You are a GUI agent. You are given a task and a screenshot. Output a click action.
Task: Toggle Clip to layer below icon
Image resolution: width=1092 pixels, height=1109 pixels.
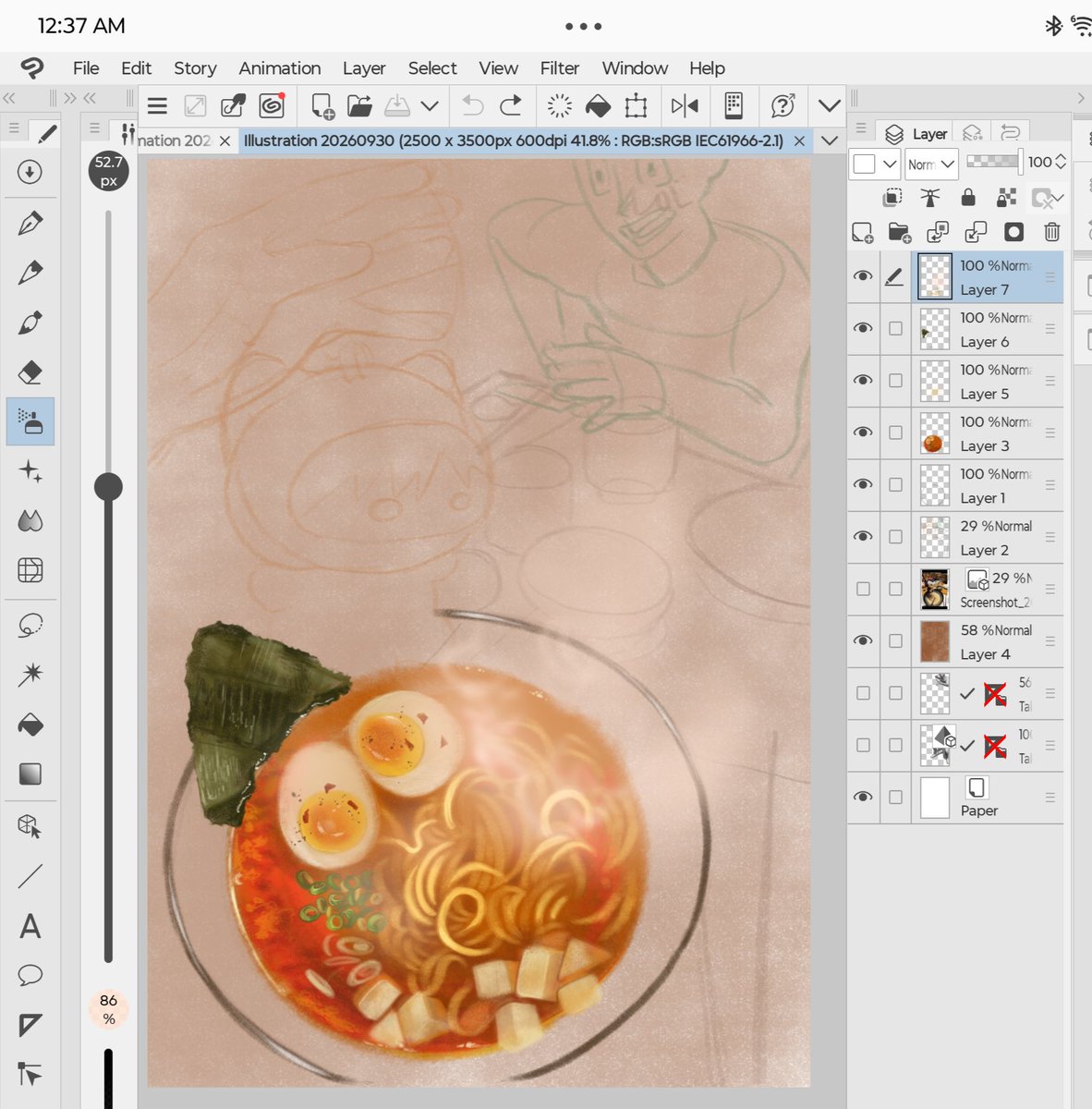(x=892, y=197)
